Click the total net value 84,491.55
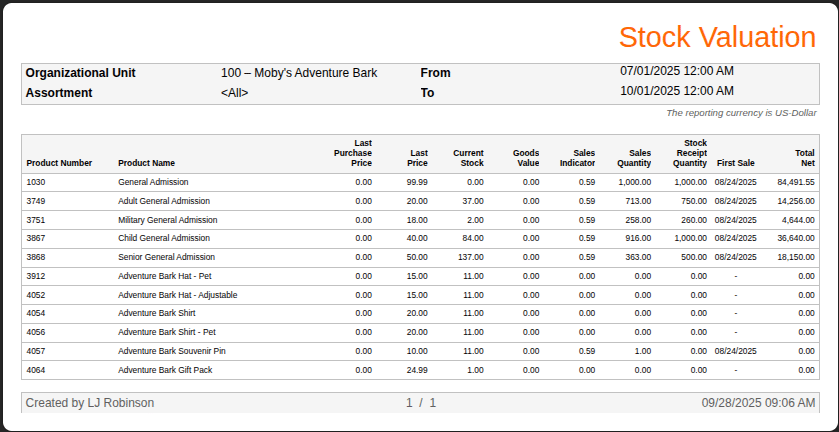The width and height of the screenshot is (839, 432). point(795,182)
